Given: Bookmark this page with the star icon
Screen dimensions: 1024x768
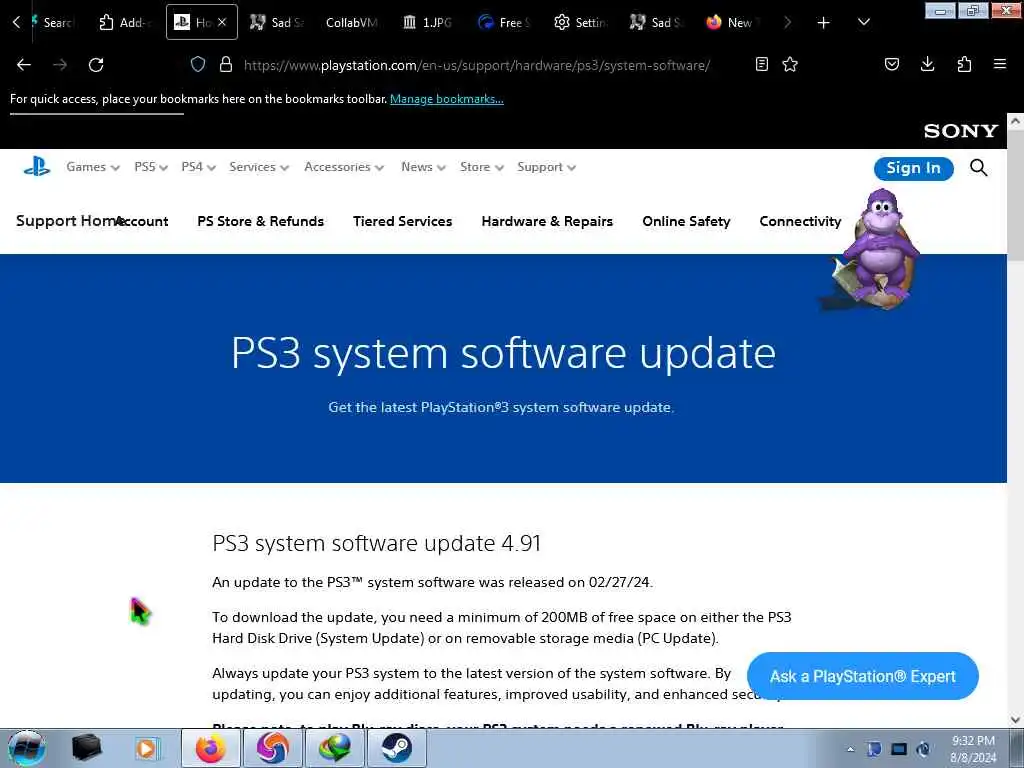Looking at the screenshot, I should pyautogui.click(x=790, y=64).
